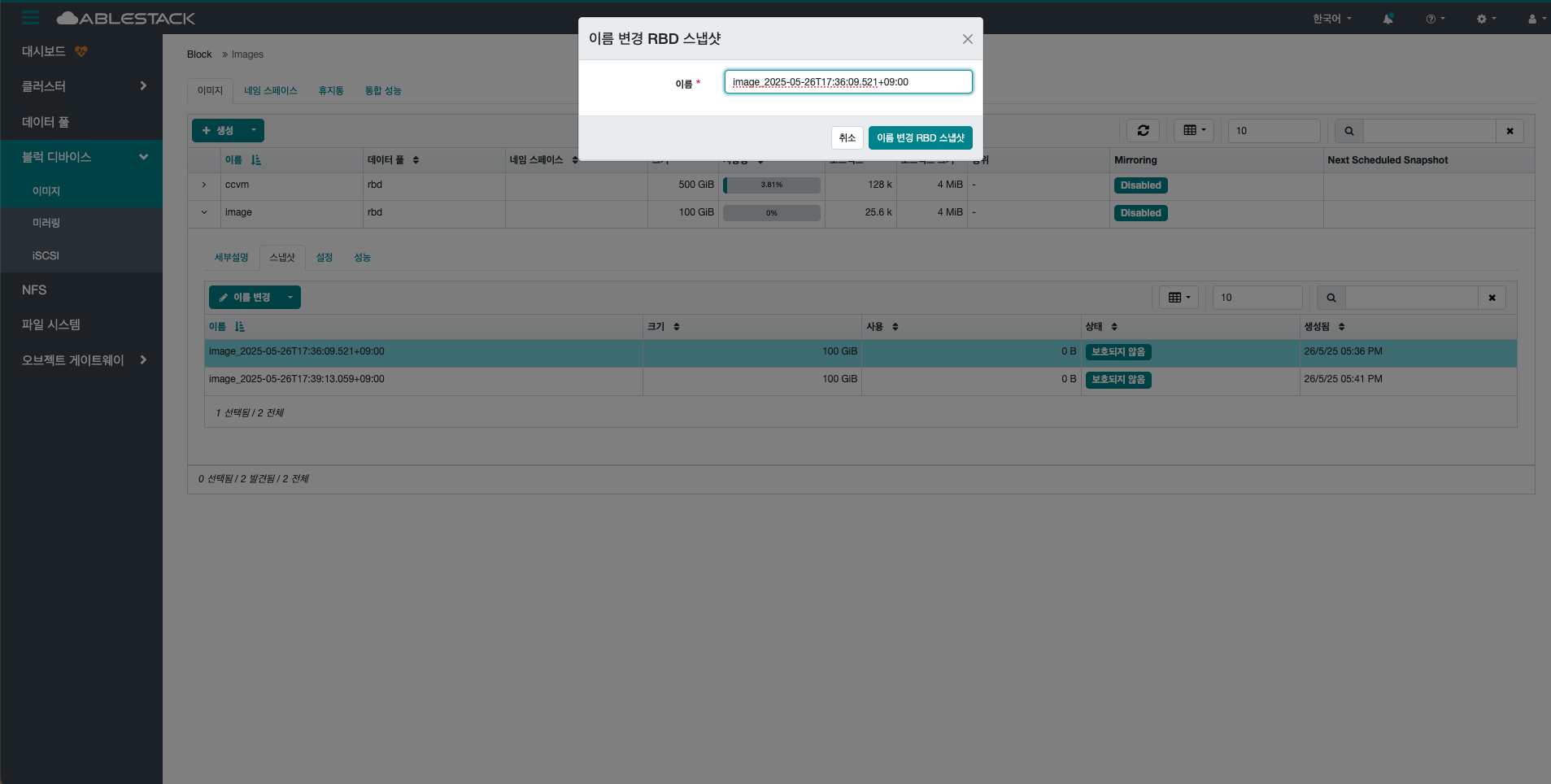Open the rename action dropdown arrow
This screenshot has width=1551, height=784.
pyautogui.click(x=290, y=298)
